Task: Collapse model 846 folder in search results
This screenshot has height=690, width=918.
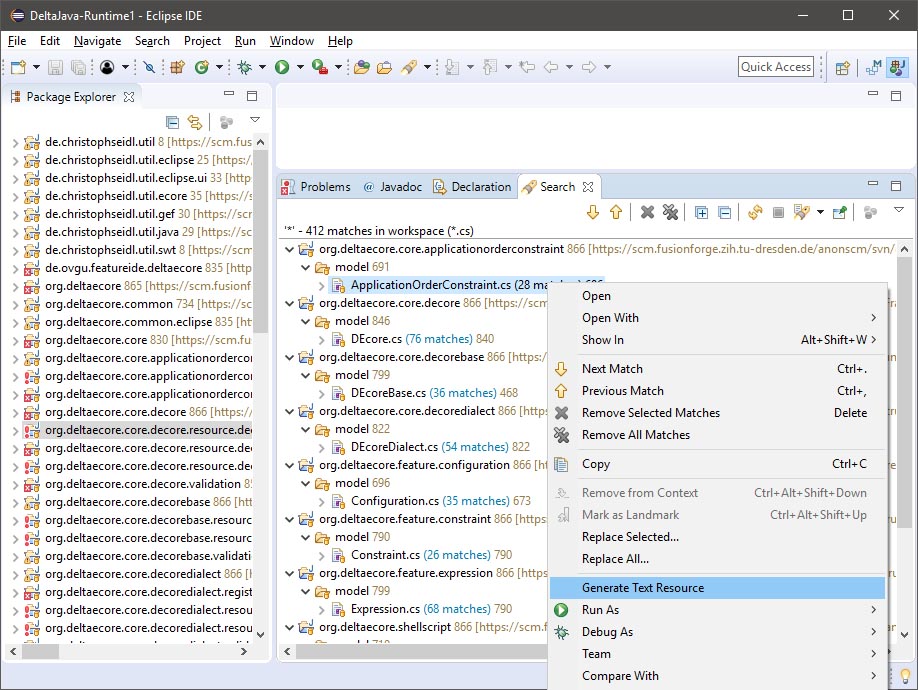Action: click(305, 321)
